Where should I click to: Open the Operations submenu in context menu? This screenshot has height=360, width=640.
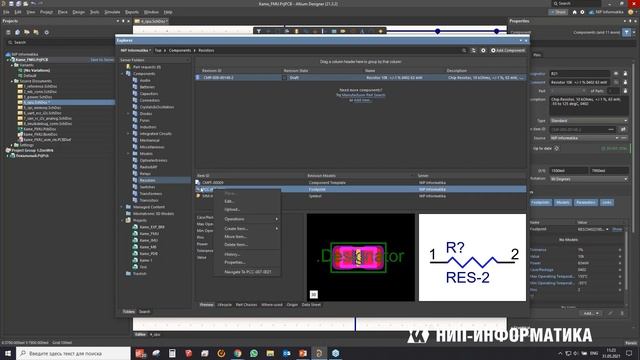click(x=247, y=219)
